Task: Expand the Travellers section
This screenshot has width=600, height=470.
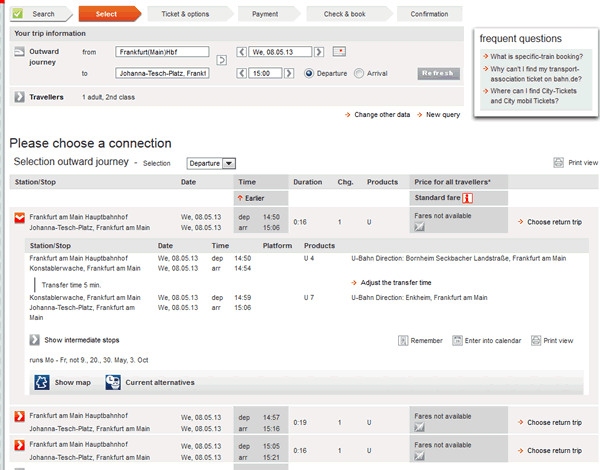Action: click(20, 97)
